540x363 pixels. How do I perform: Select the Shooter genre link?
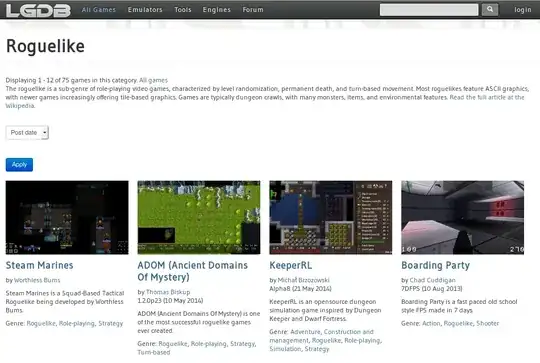click(x=487, y=323)
